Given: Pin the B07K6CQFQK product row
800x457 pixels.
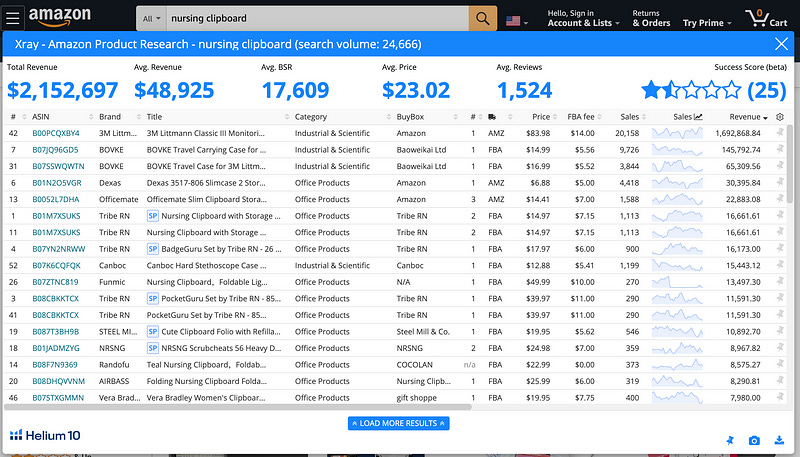Looking at the screenshot, I should (x=780, y=265).
